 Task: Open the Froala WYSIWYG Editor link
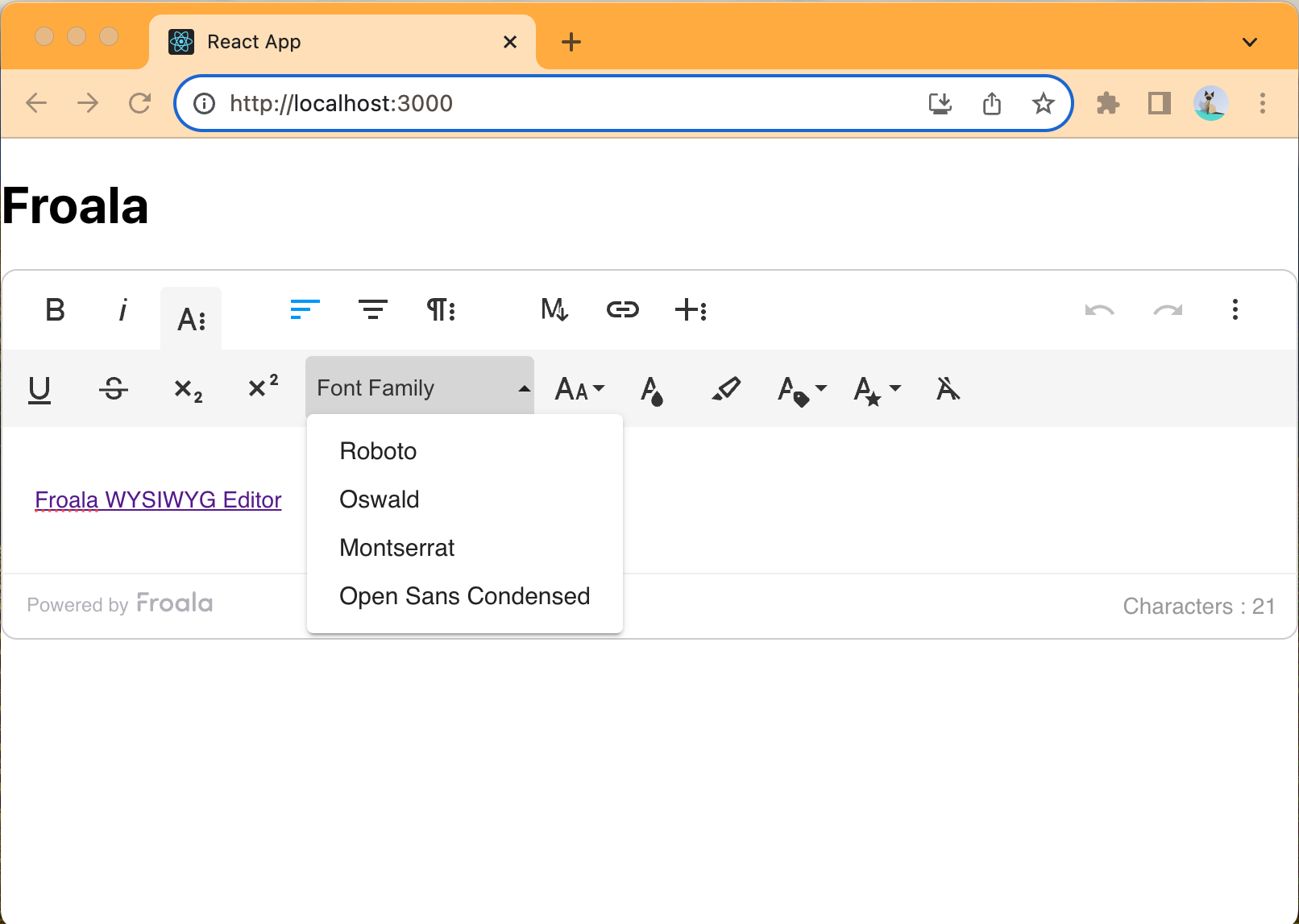(x=158, y=499)
